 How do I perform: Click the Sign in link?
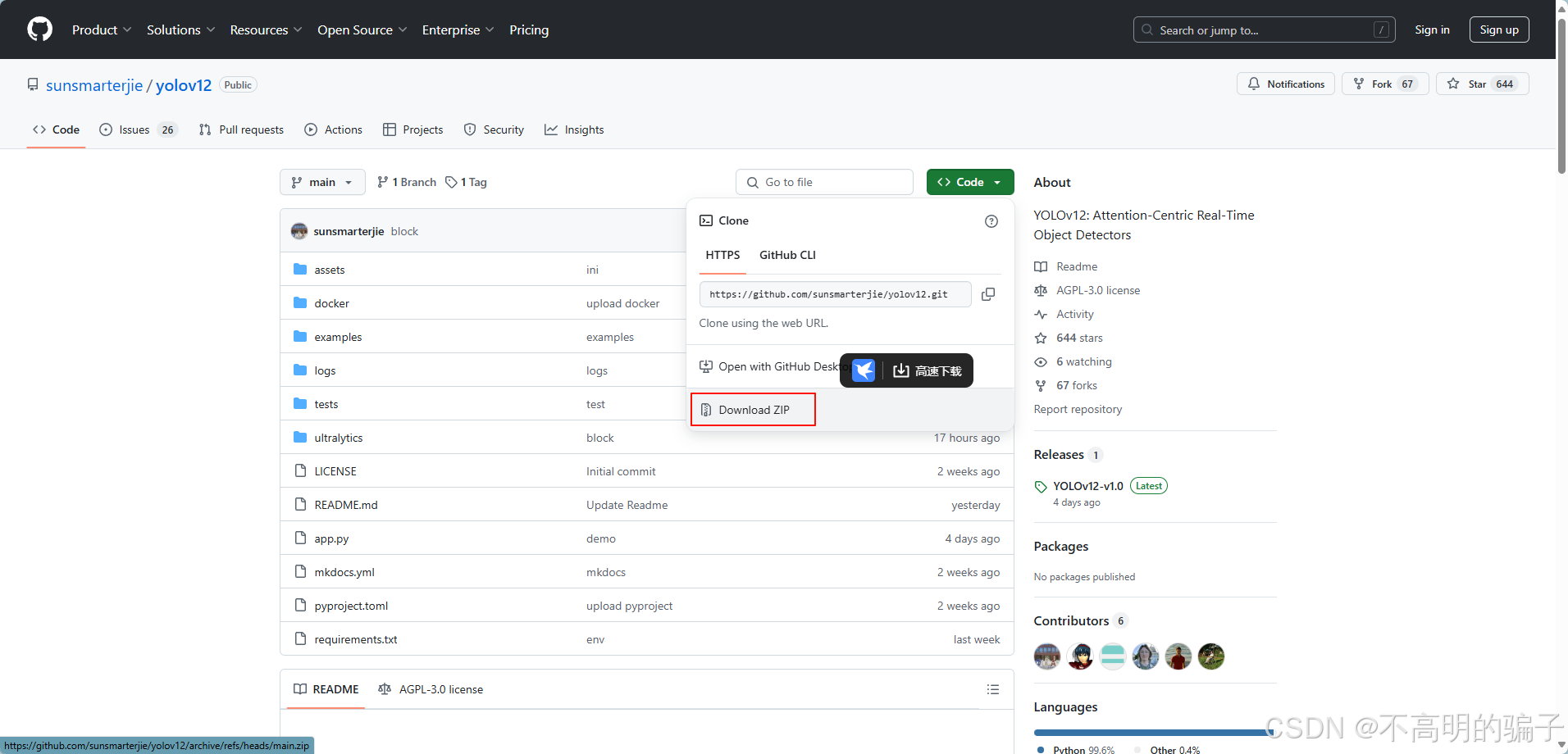(1432, 30)
